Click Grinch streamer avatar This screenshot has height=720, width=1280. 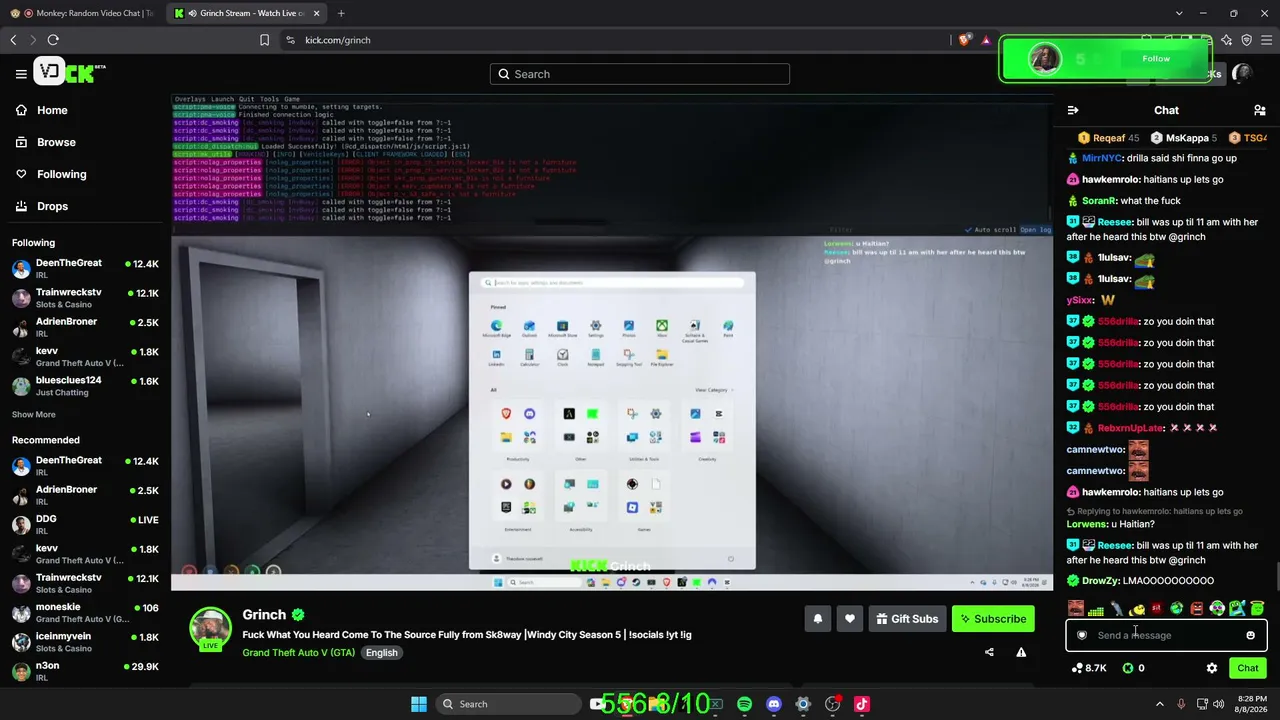[x=211, y=629]
